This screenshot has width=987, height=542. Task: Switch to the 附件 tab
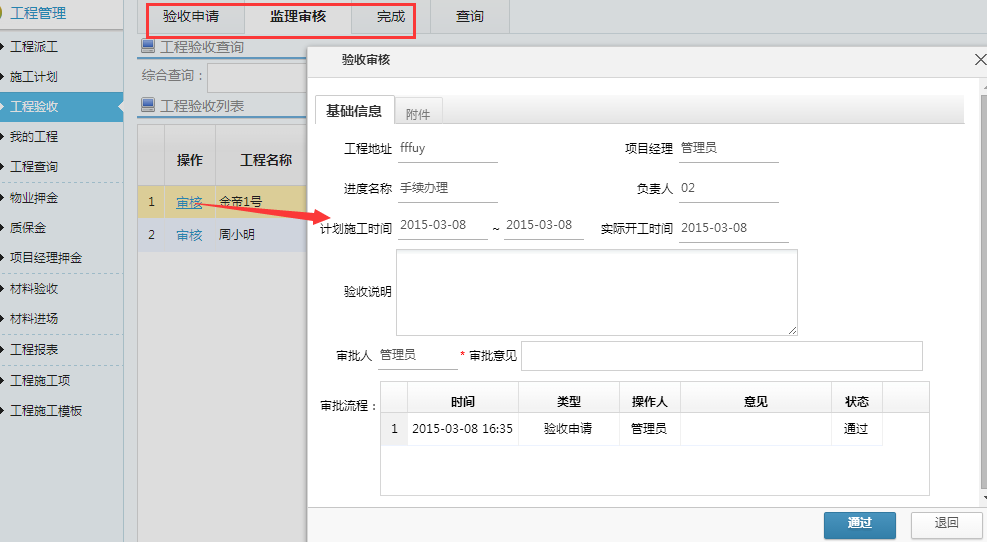tap(418, 114)
